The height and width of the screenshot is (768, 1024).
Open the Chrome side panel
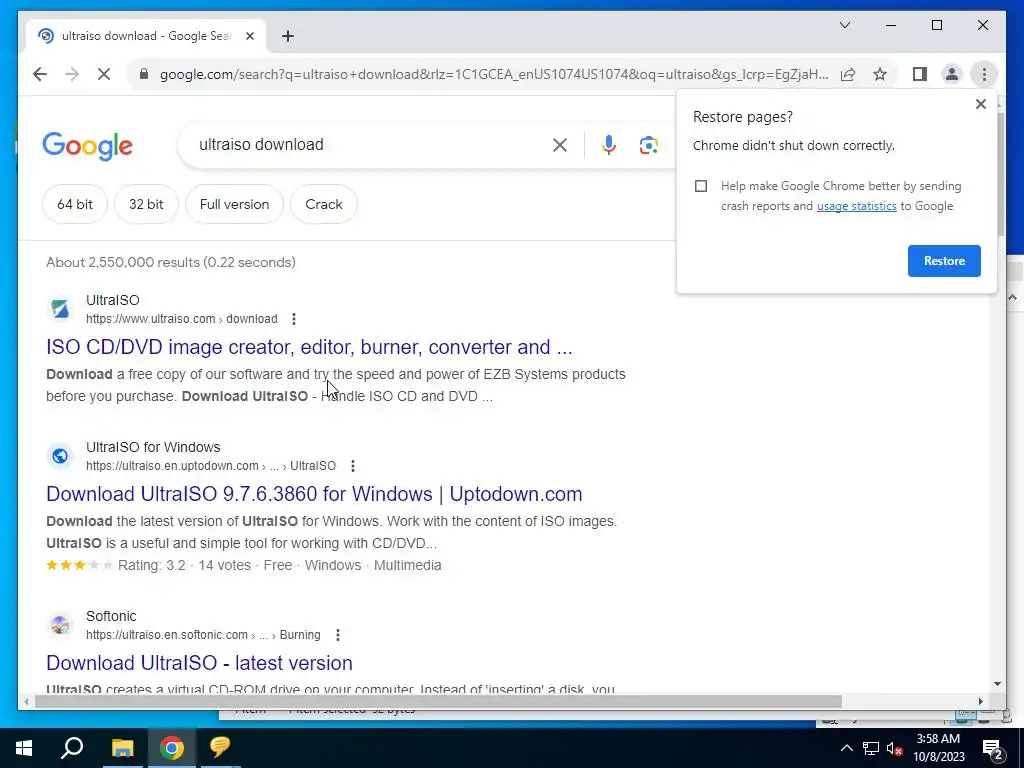pyautogui.click(x=920, y=74)
